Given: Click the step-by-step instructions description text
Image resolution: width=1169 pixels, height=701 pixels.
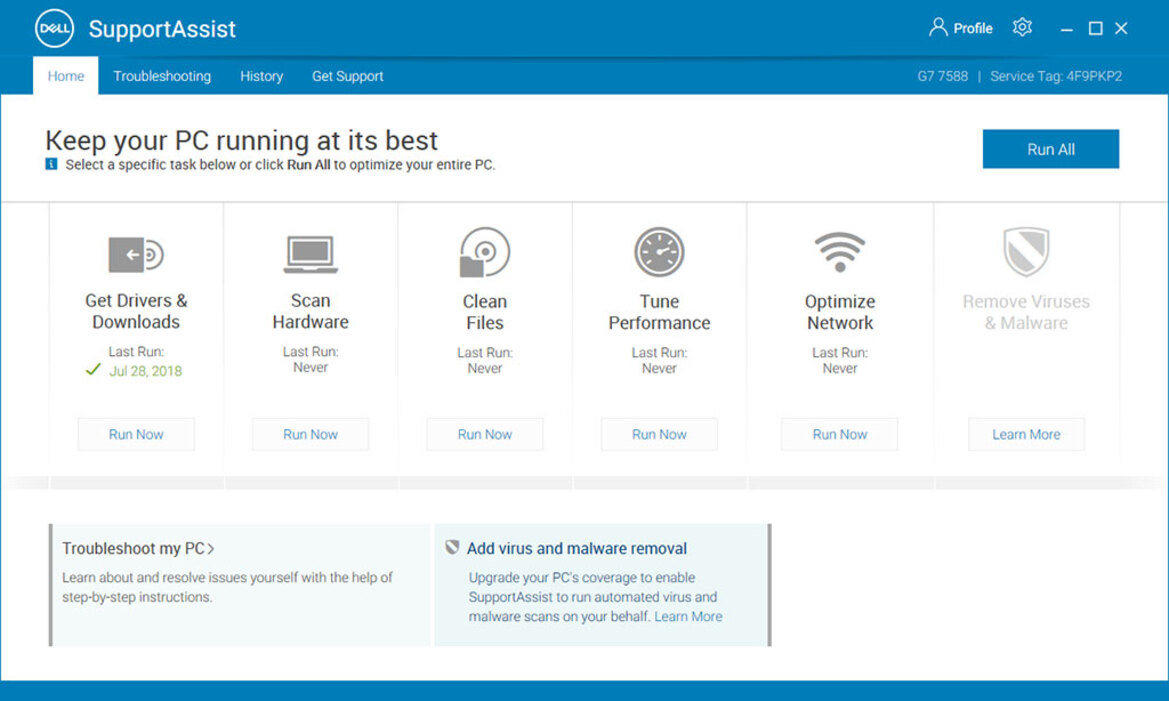Looking at the screenshot, I should (227, 587).
